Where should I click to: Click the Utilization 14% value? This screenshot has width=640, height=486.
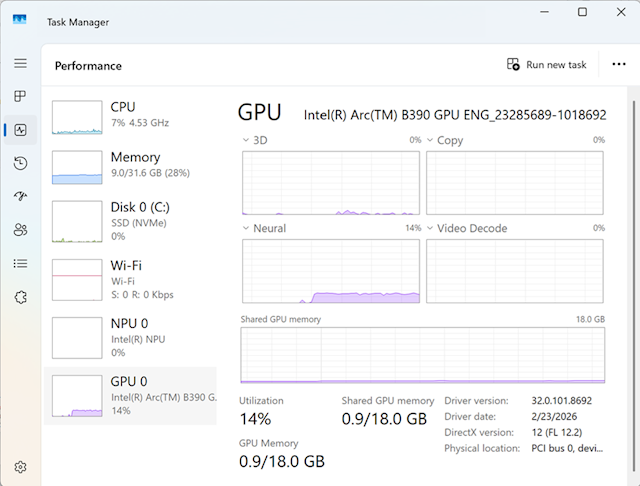[255, 419]
